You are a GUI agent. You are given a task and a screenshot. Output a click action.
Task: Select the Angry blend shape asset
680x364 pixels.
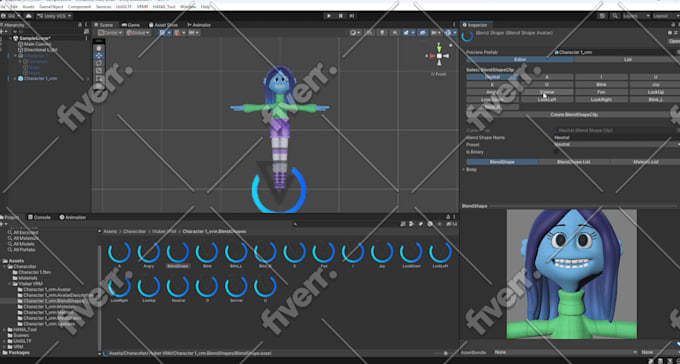pos(148,255)
